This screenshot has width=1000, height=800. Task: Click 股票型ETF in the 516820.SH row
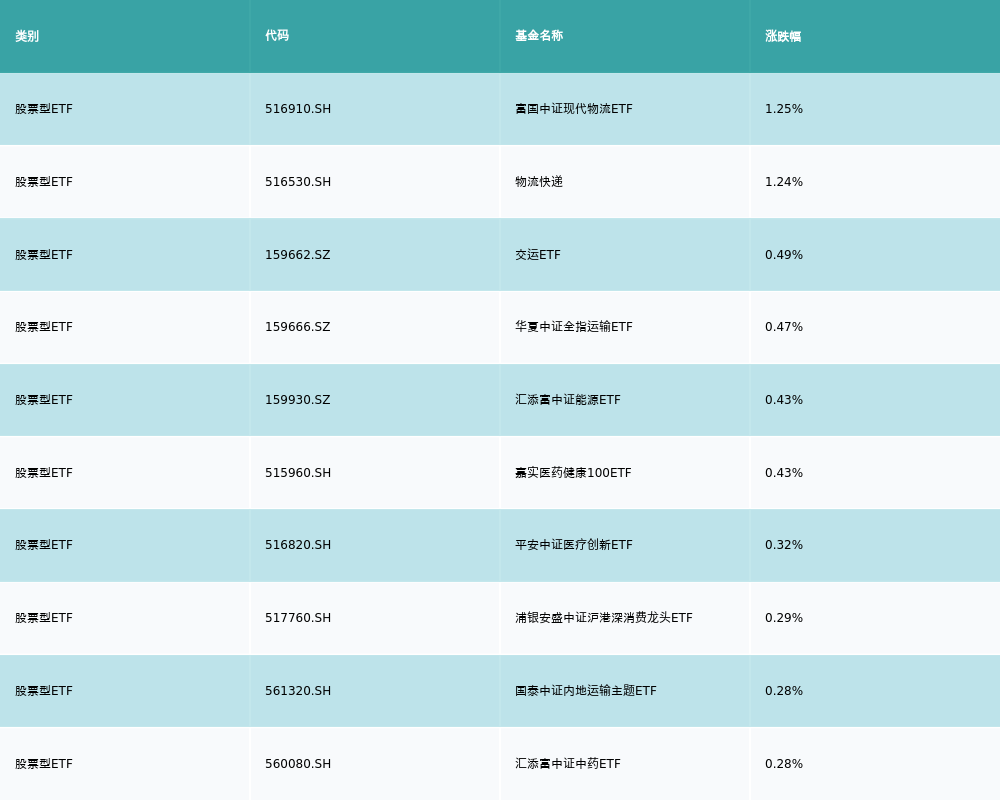click(44, 545)
